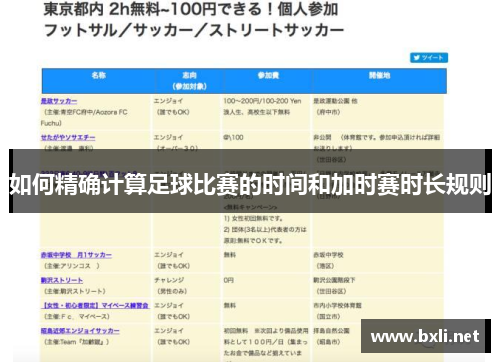Open the 昭島近郊エンジョイサッカー link

click(80, 331)
